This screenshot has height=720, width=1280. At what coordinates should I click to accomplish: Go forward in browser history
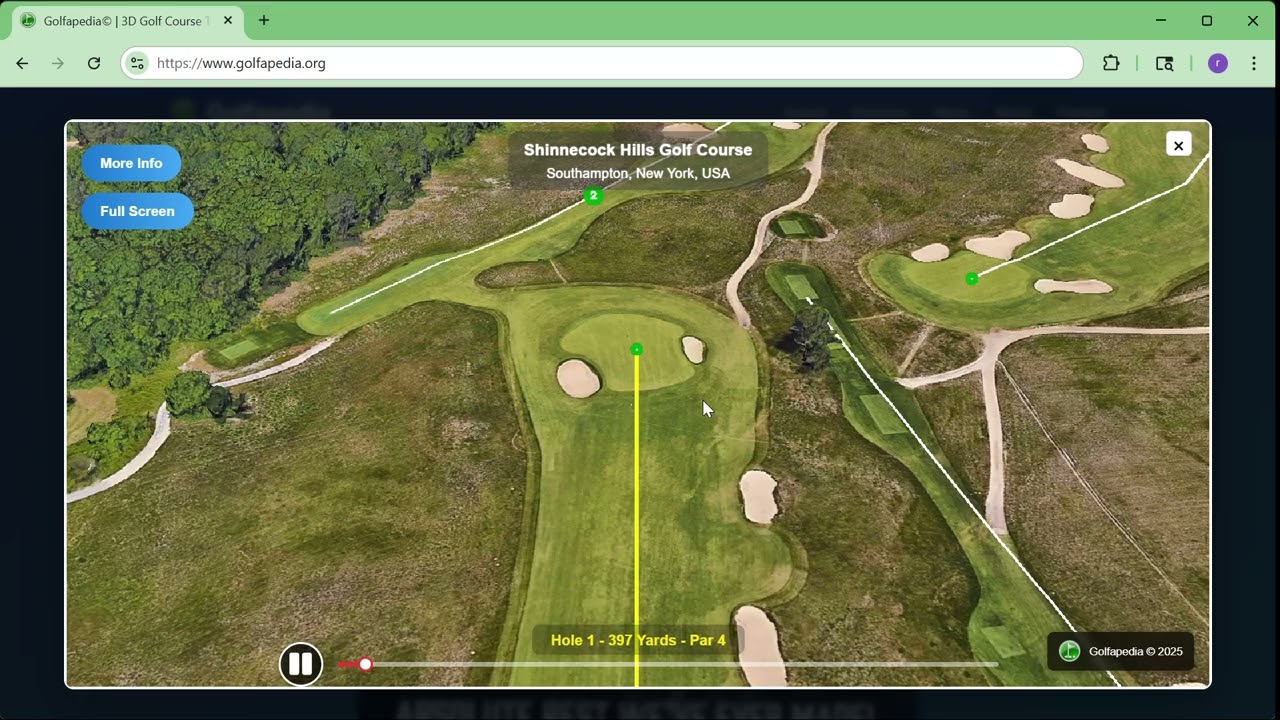pos(58,63)
